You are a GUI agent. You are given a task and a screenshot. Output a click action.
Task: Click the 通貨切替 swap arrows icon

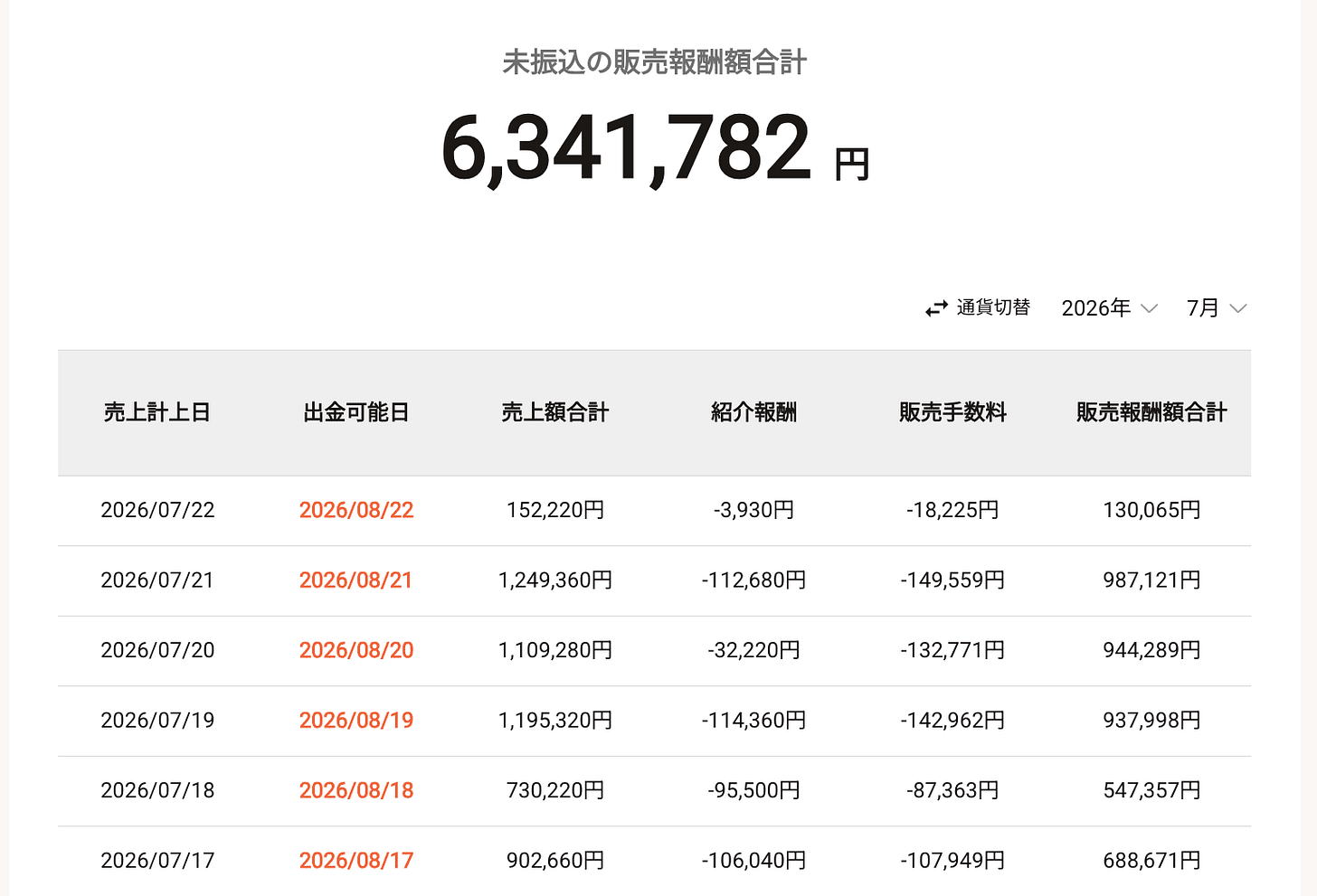[x=936, y=309]
